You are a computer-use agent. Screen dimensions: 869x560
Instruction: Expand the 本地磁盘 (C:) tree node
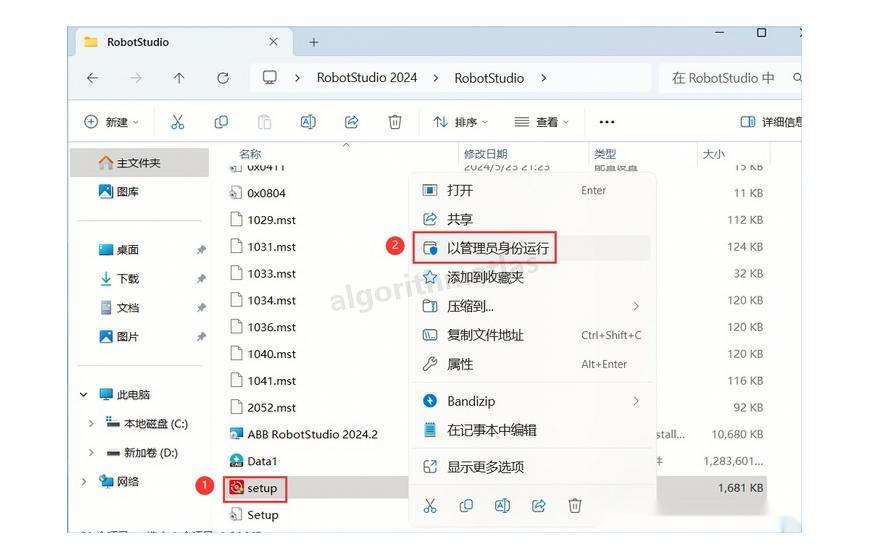coord(91,424)
